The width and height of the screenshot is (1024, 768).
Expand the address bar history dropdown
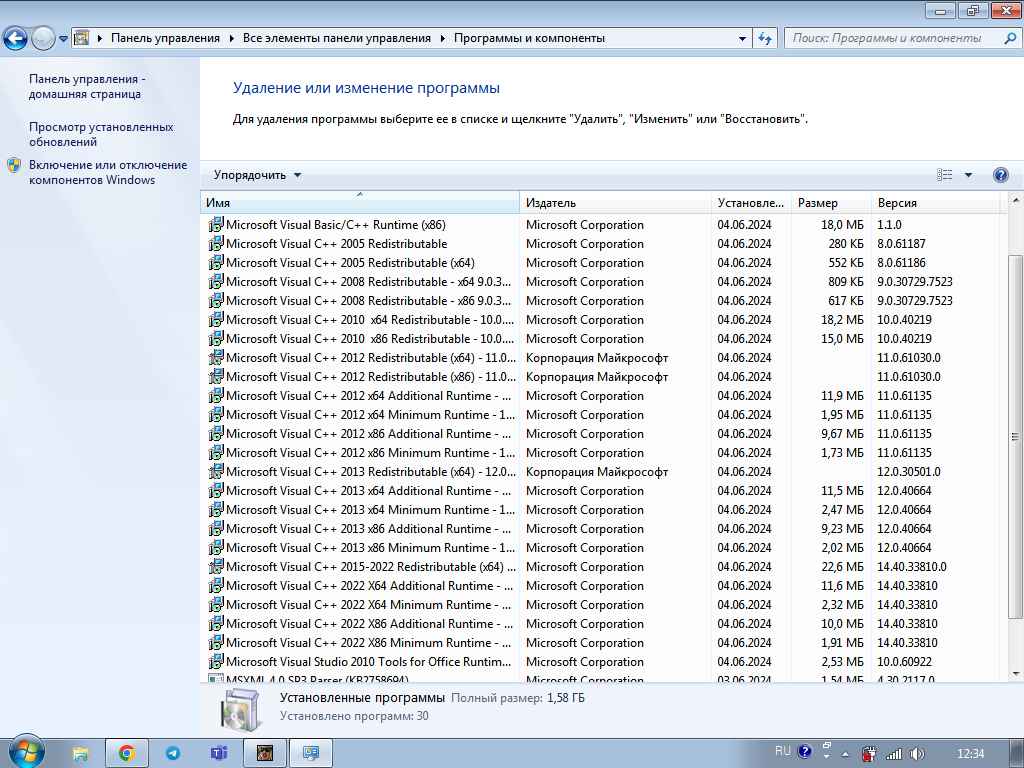pyautogui.click(x=742, y=39)
